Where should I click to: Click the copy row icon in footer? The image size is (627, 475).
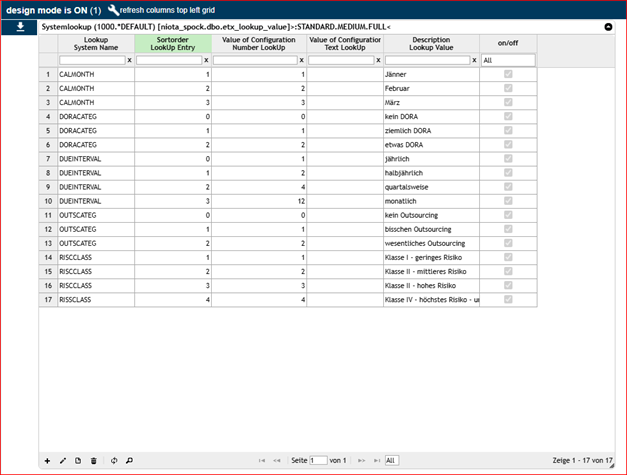[77, 460]
